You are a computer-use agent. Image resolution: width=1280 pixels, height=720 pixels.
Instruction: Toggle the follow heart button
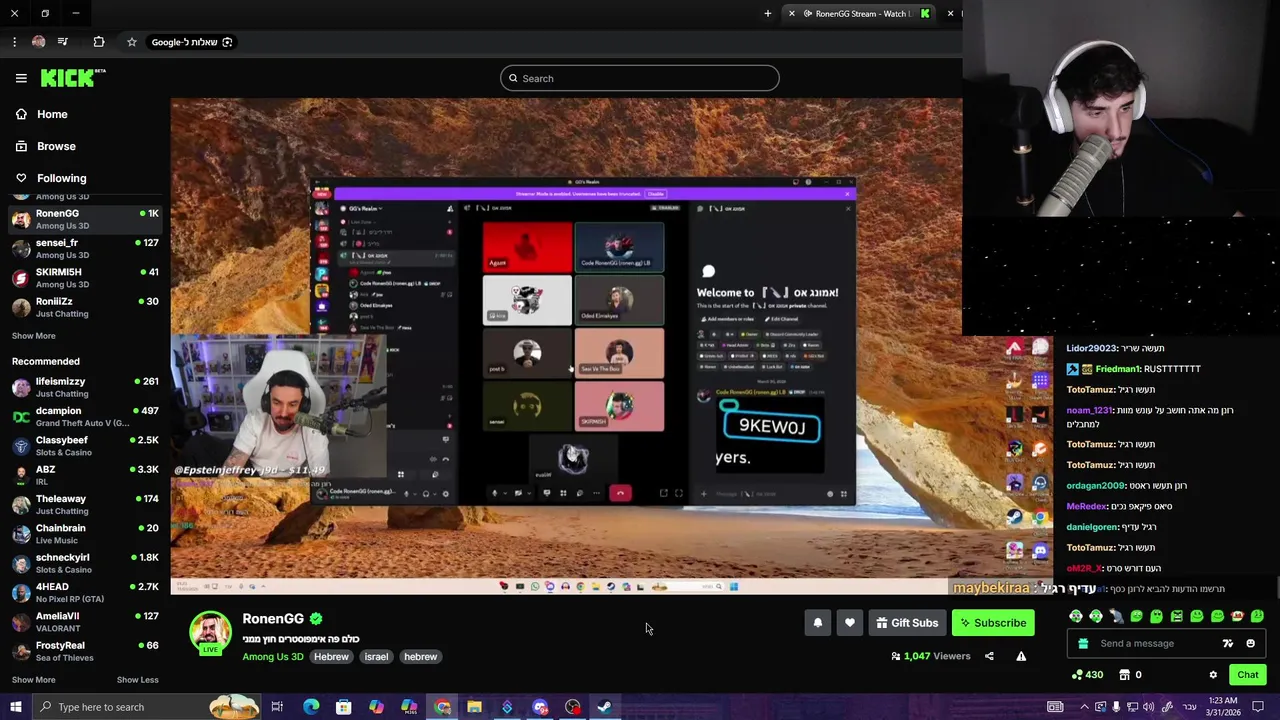click(850, 623)
